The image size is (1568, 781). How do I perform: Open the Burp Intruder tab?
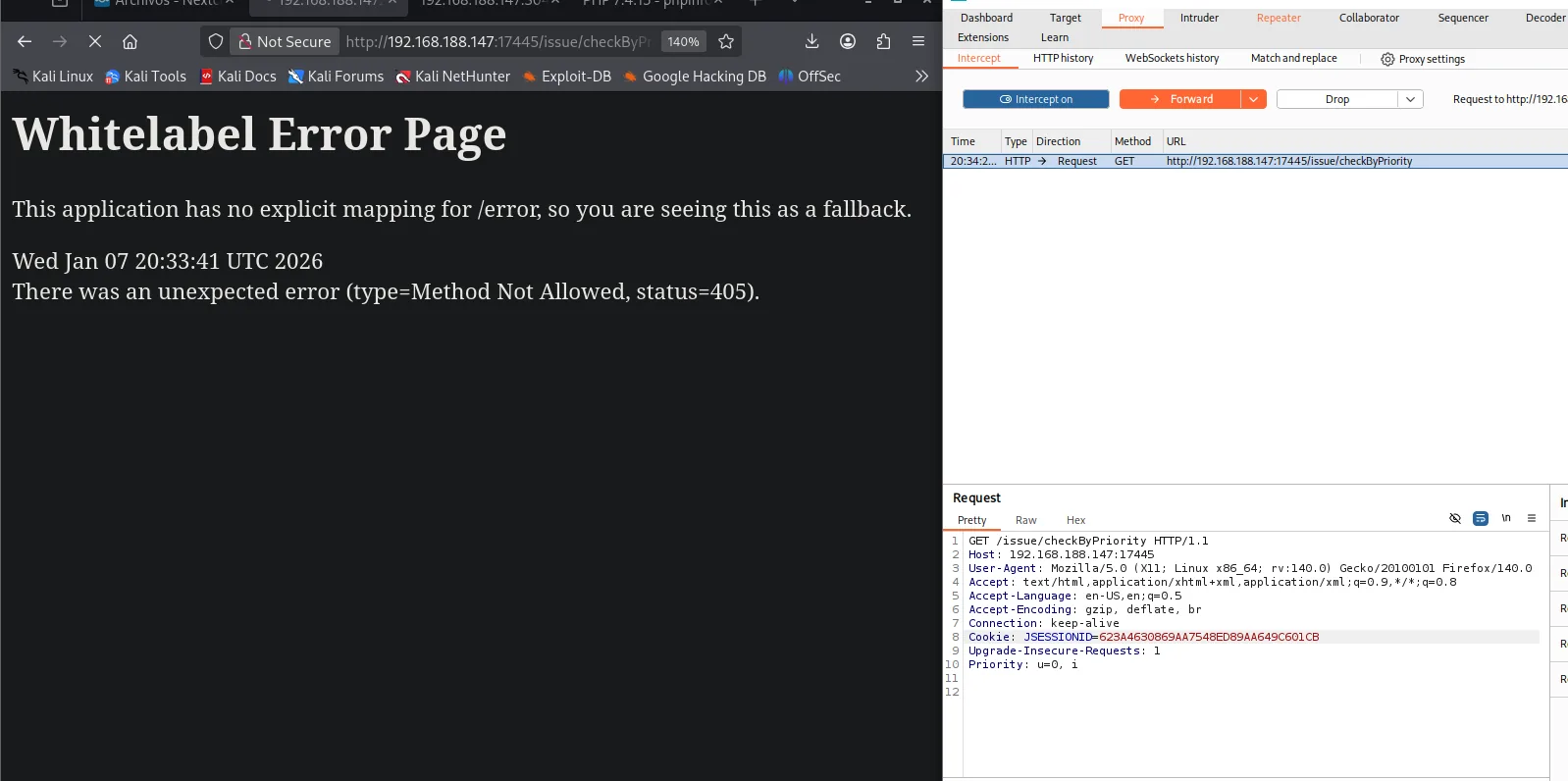(1199, 18)
